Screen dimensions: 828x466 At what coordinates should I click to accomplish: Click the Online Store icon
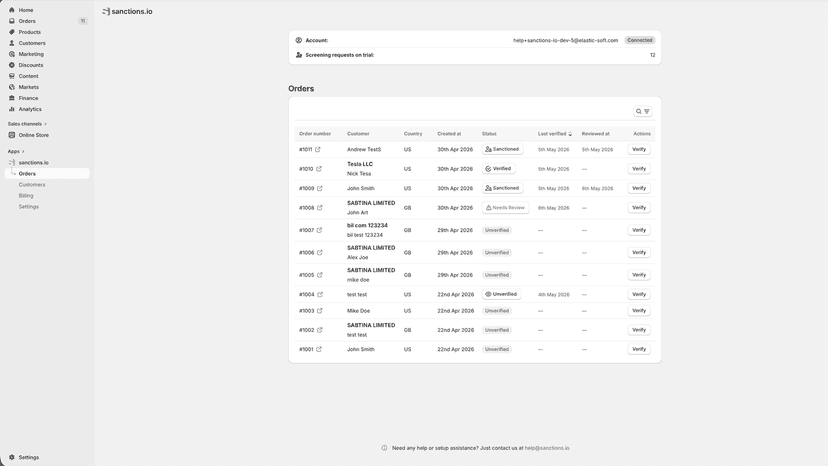(12, 135)
